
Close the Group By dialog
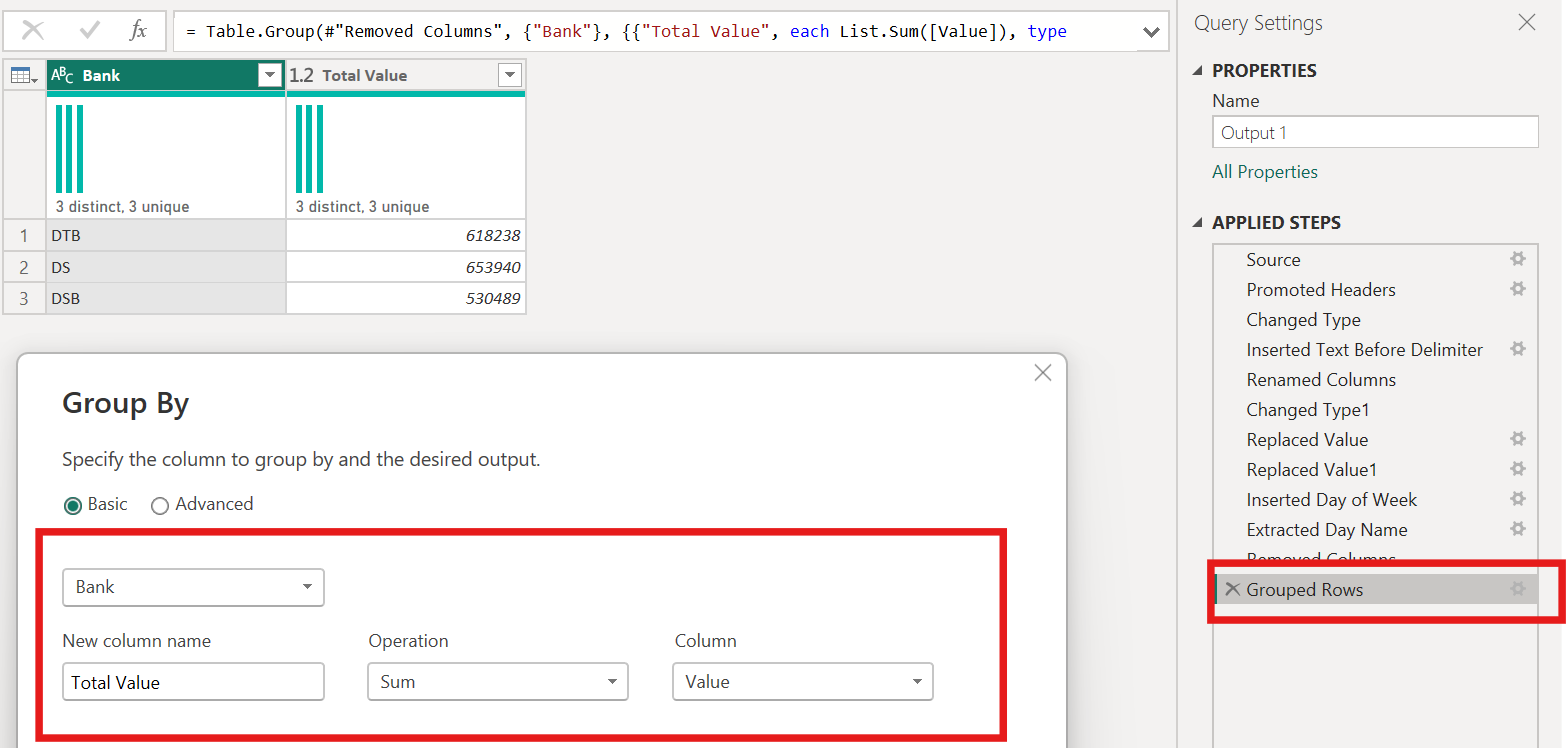pyautogui.click(x=1043, y=373)
